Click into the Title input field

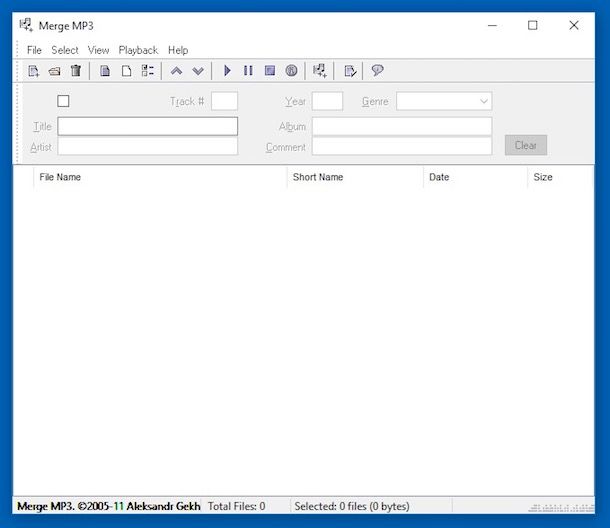(147, 126)
